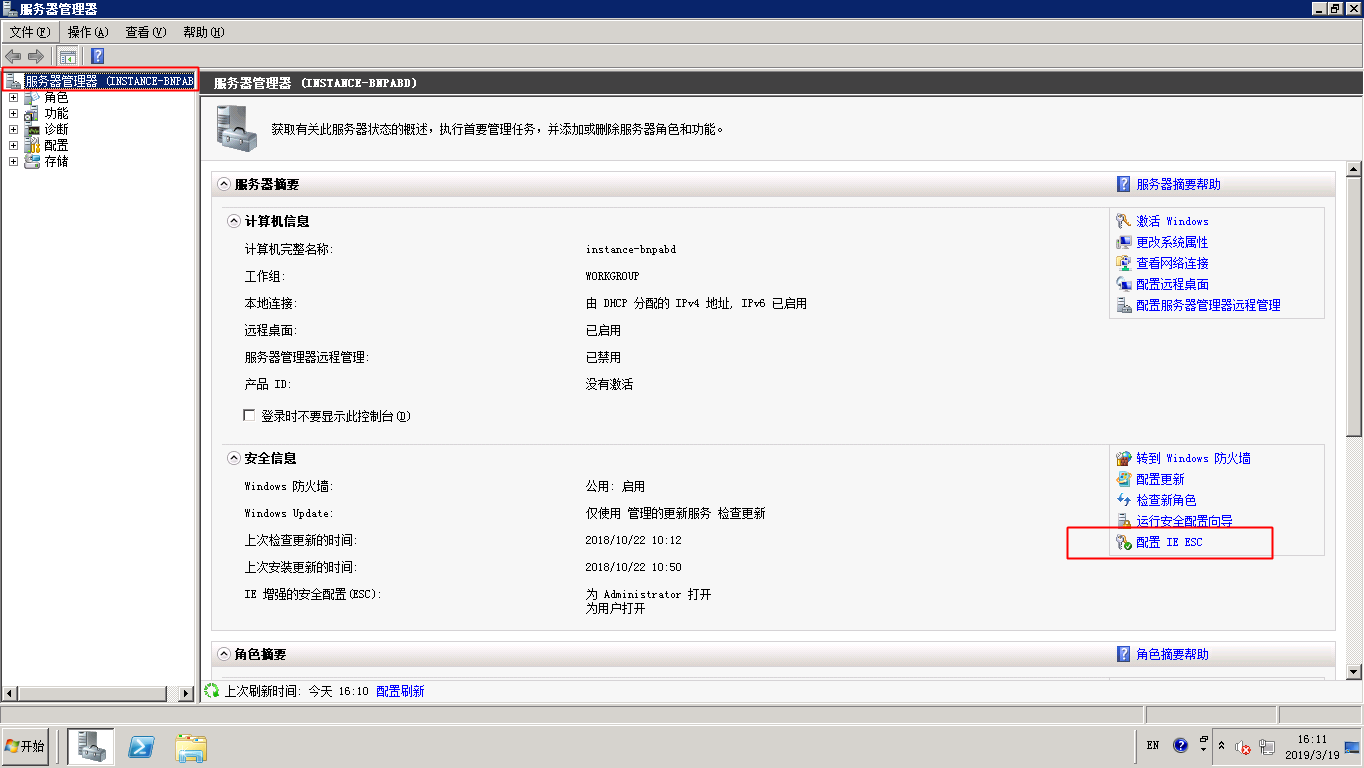Click the green refresh icon next to 配置刷新

tap(212, 690)
